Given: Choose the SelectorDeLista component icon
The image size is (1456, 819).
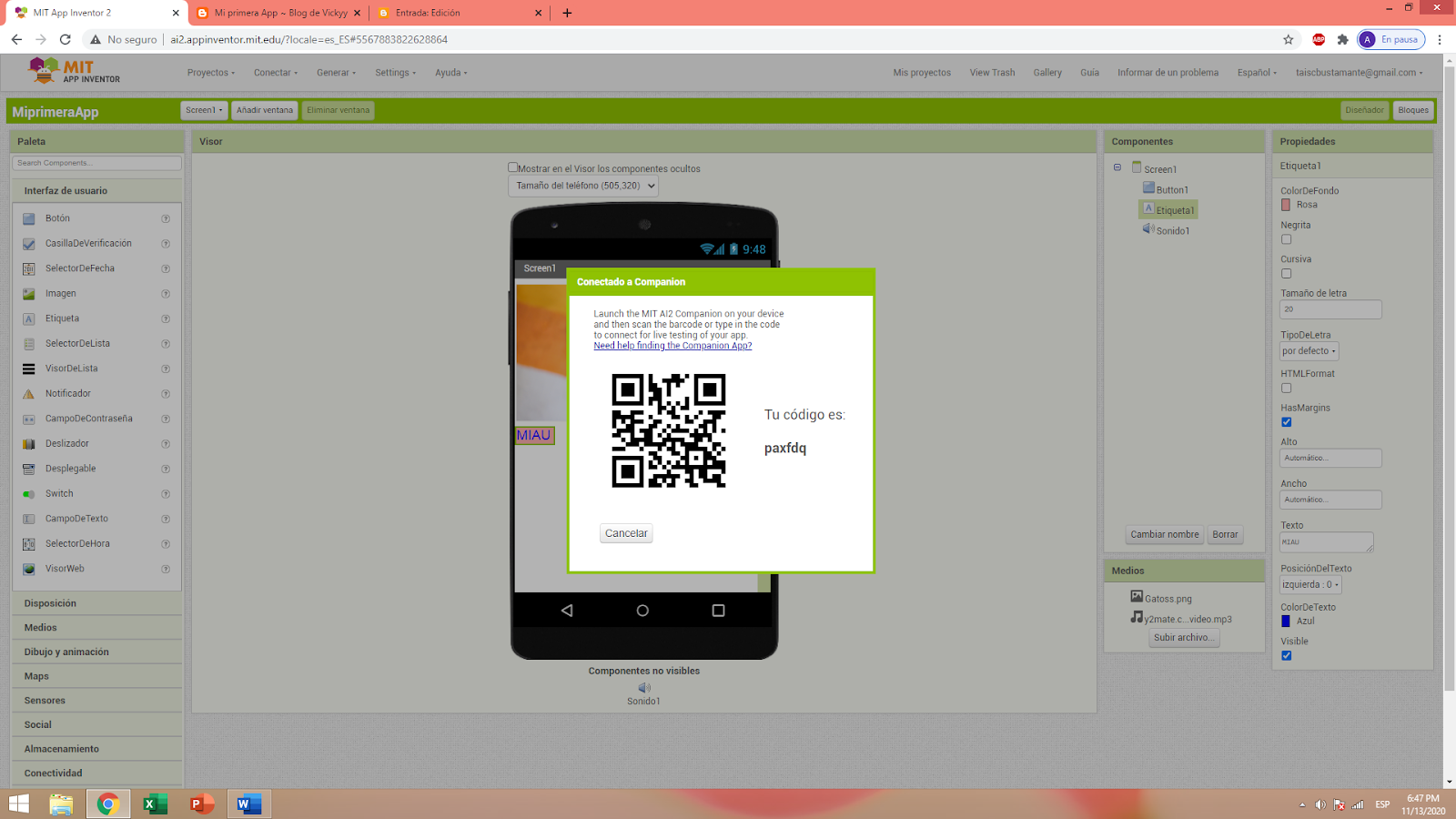Looking at the screenshot, I should coord(29,344).
